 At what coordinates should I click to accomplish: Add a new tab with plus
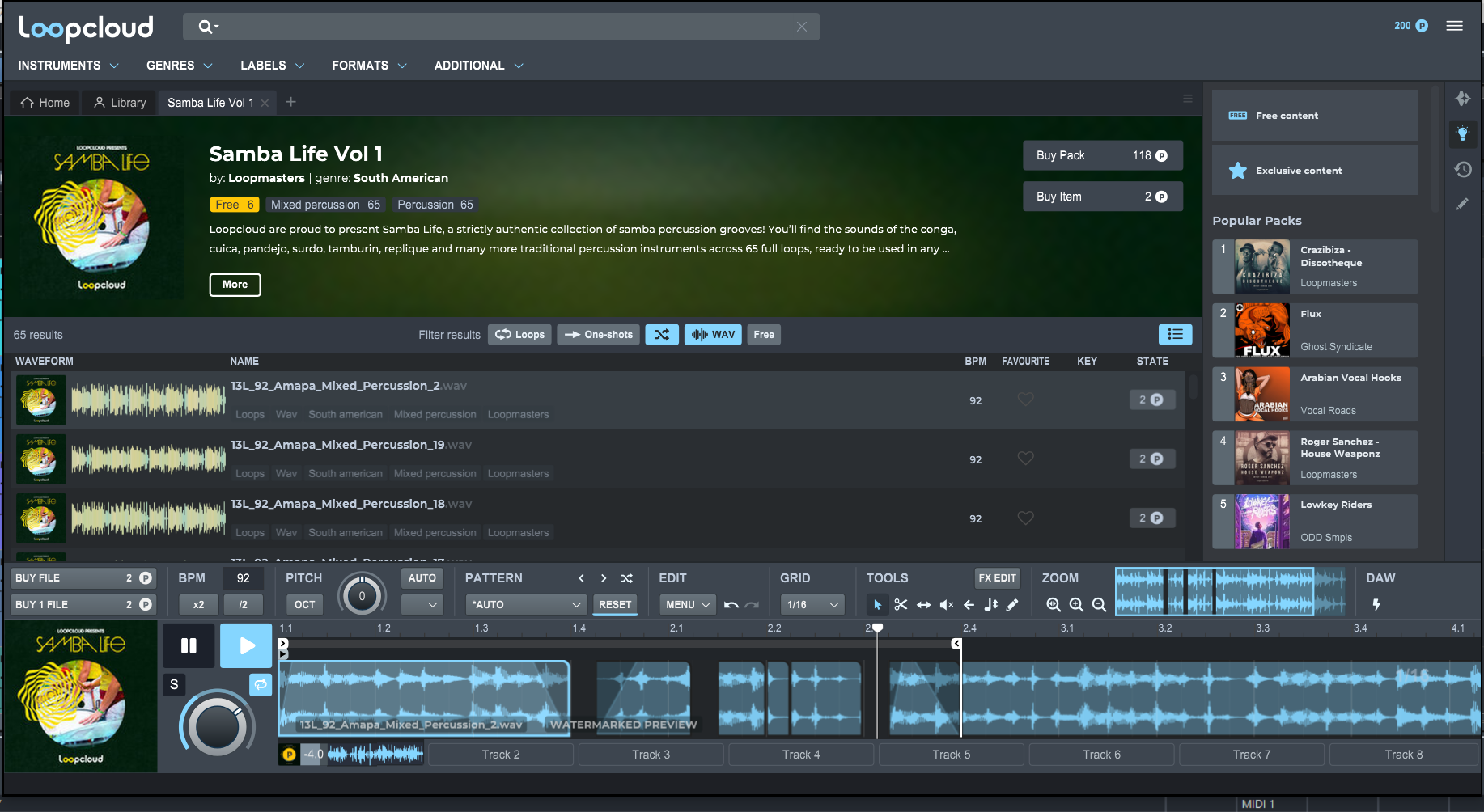(291, 102)
